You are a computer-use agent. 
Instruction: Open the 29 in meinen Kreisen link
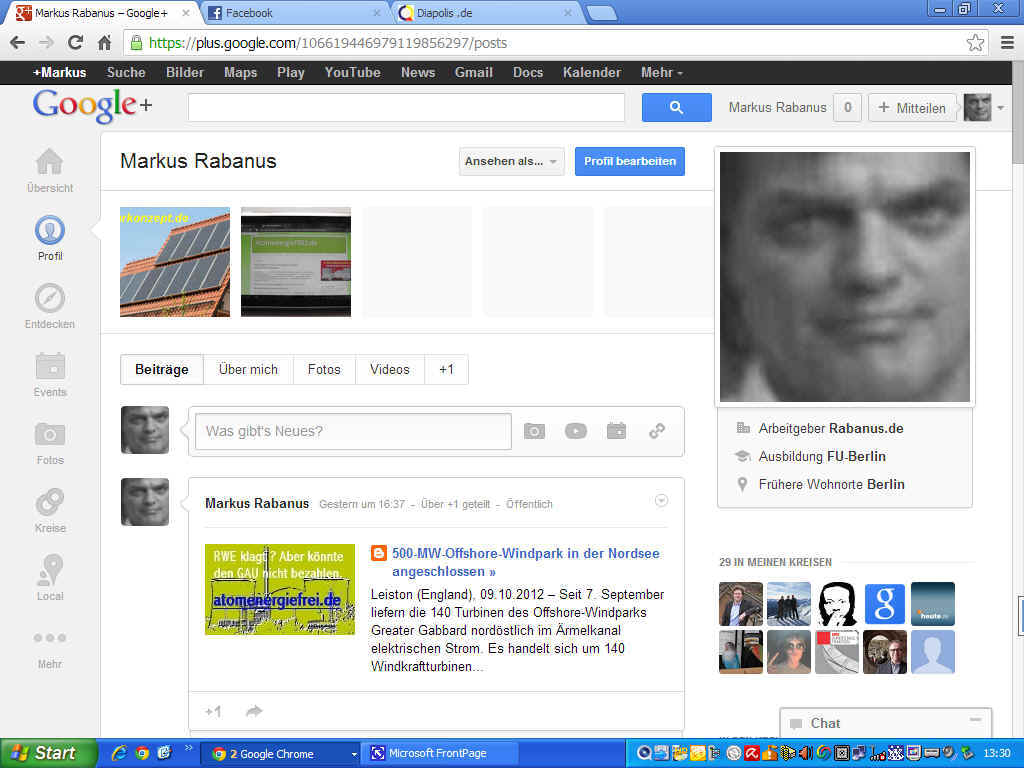click(x=775, y=562)
